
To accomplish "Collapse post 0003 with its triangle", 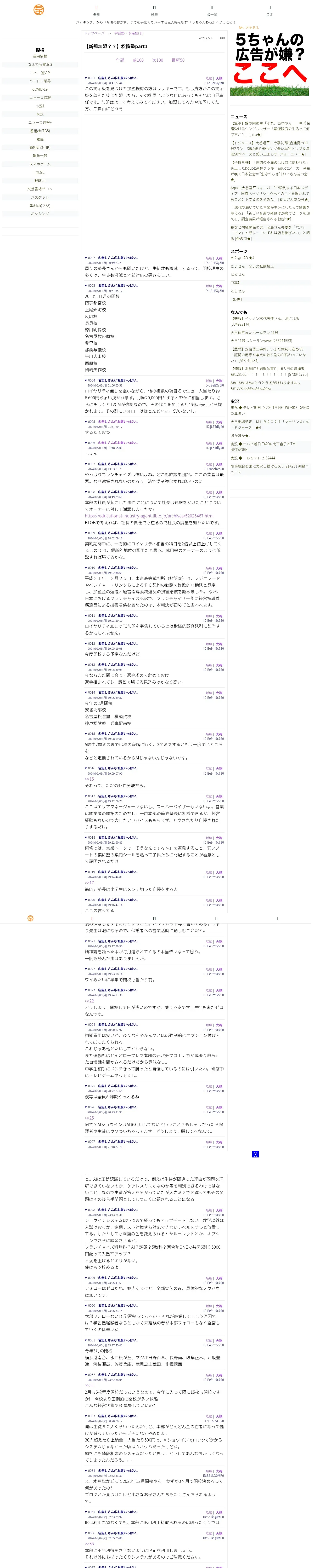I will click(x=86, y=285).
